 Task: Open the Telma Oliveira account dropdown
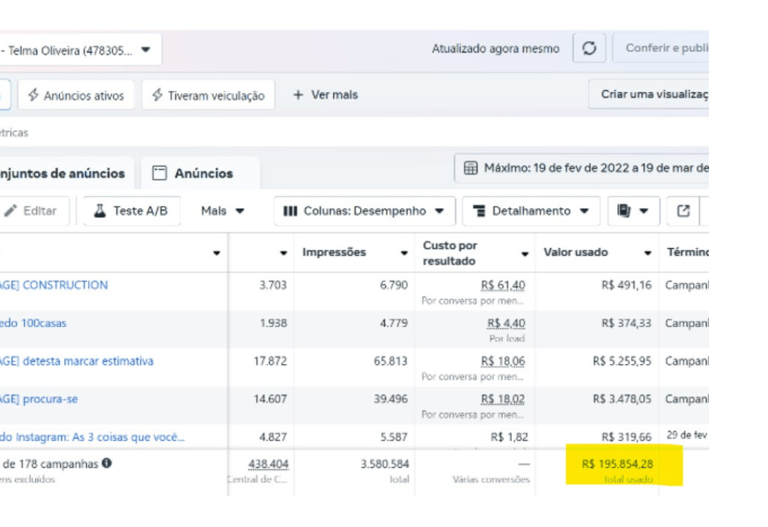[x=80, y=49]
